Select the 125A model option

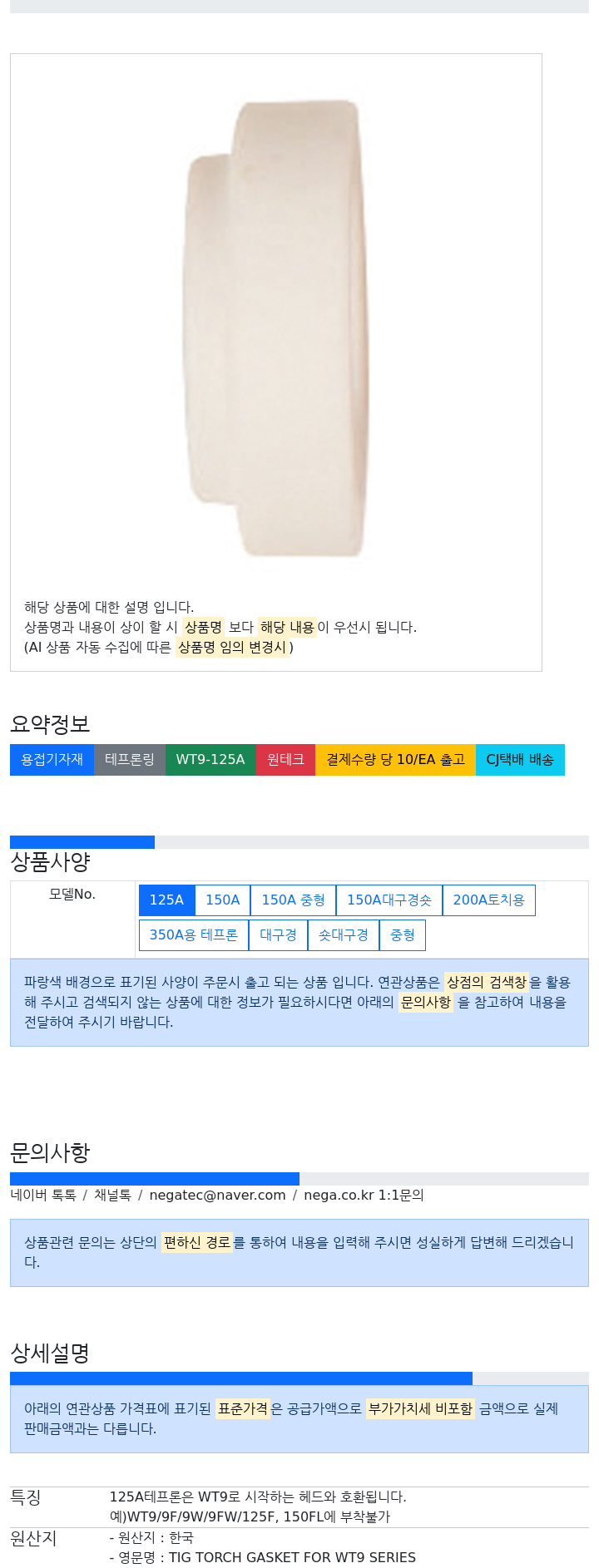pos(166,900)
